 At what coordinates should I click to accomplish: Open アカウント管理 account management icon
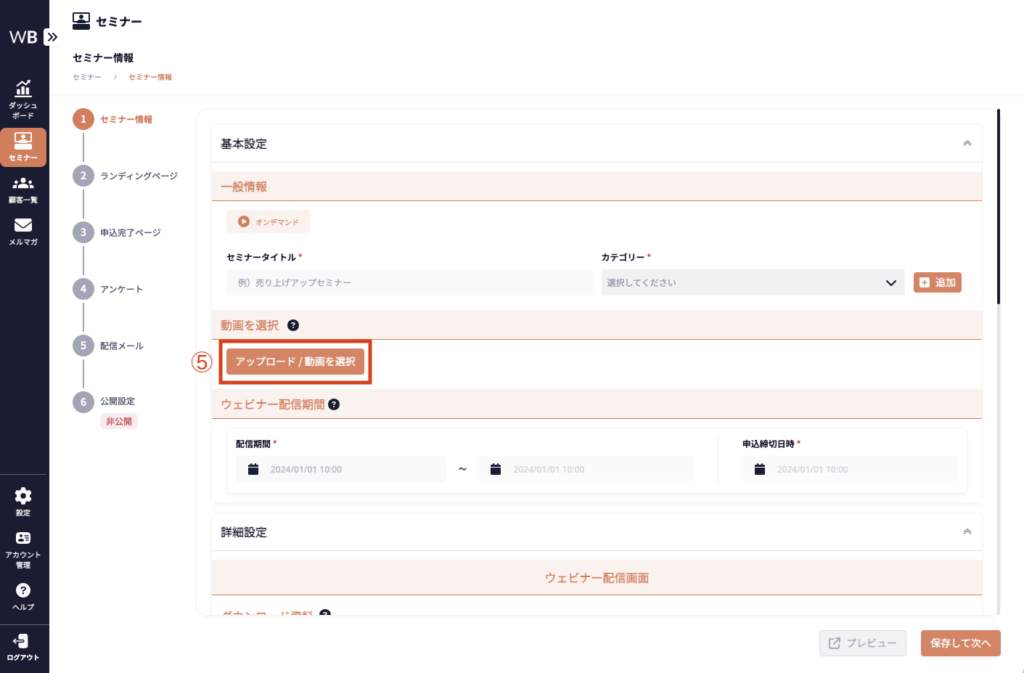pyautogui.click(x=23, y=539)
